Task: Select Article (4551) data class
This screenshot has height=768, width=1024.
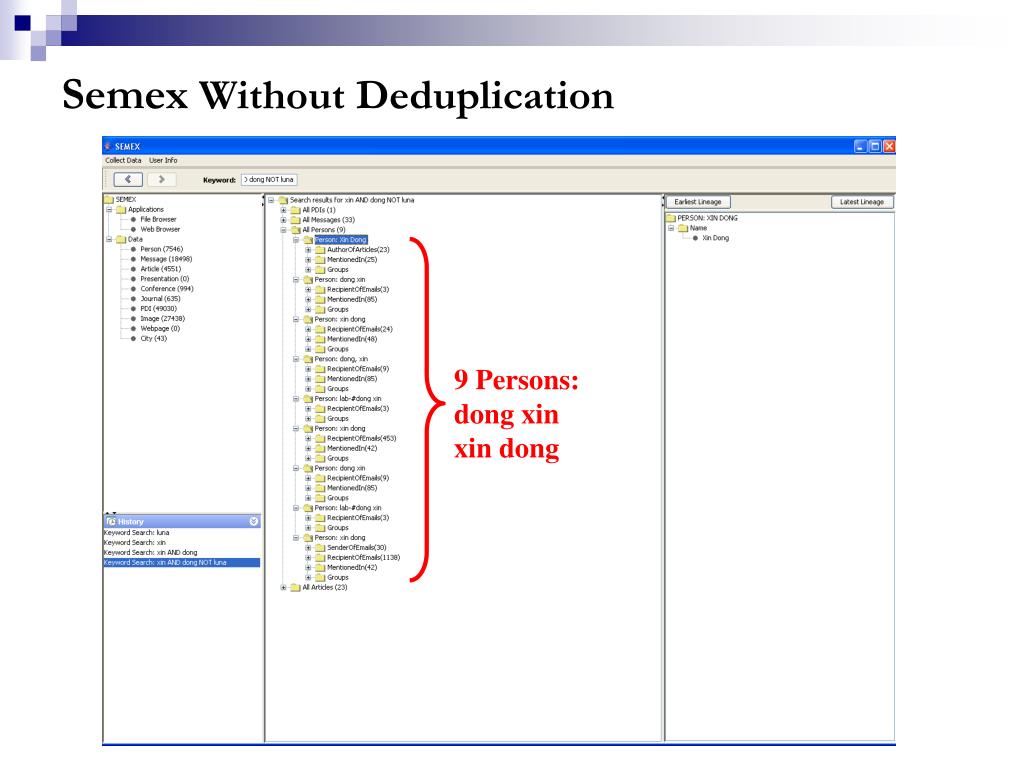Action: coord(161,269)
